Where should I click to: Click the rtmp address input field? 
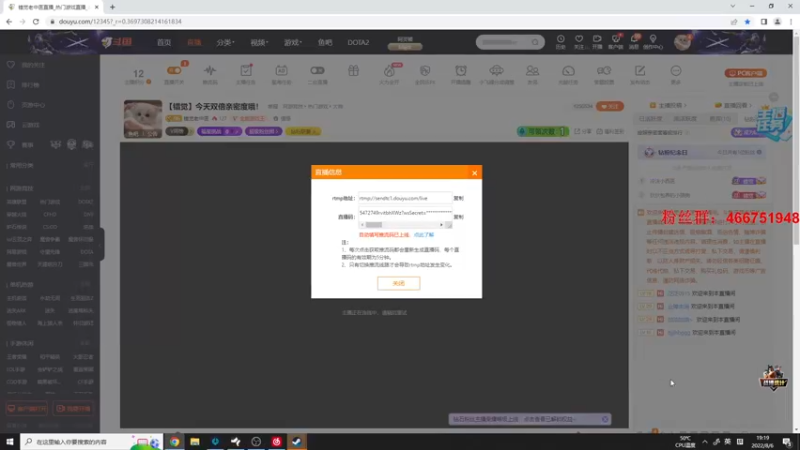[x=405, y=198]
